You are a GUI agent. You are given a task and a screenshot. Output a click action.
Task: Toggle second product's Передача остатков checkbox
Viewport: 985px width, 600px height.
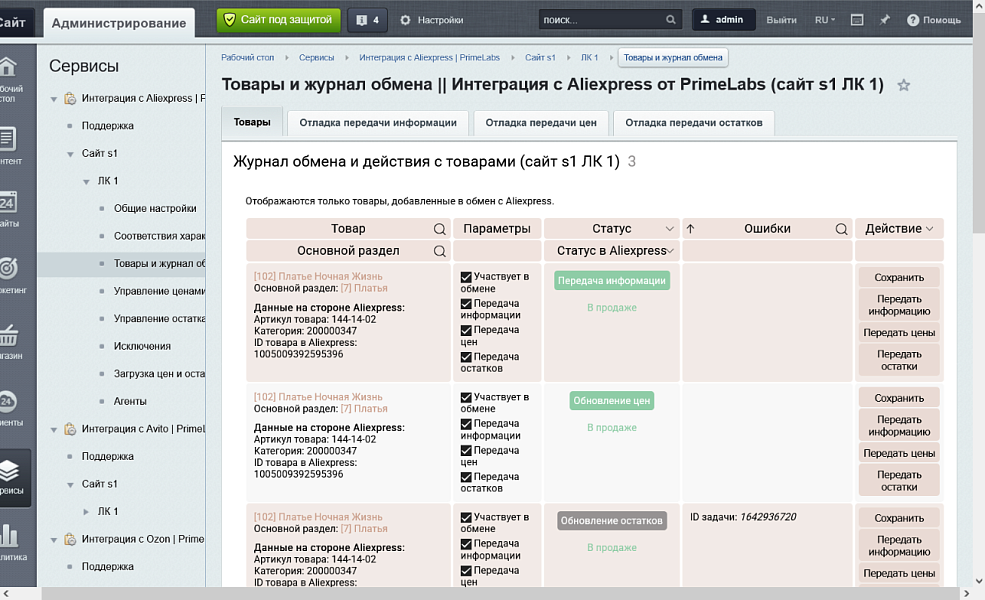[466, 477]
